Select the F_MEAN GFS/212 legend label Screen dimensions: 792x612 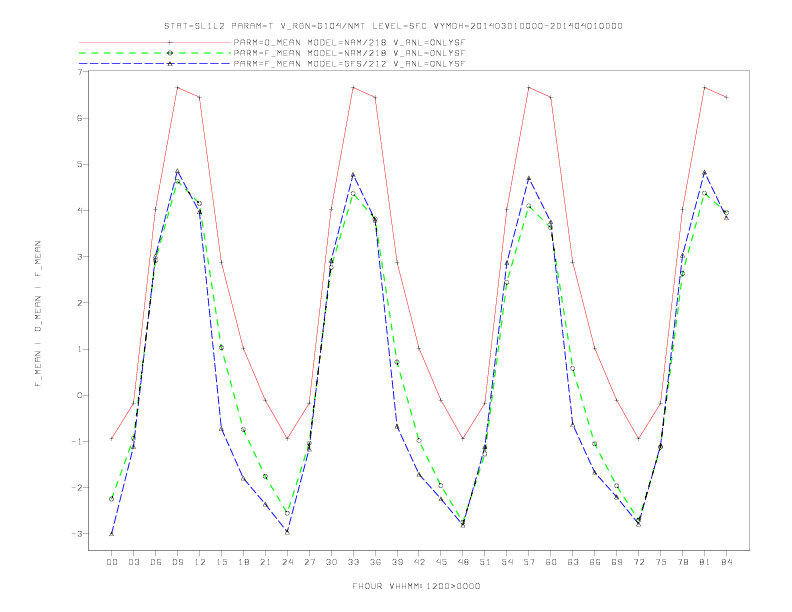tap(349, 64)
